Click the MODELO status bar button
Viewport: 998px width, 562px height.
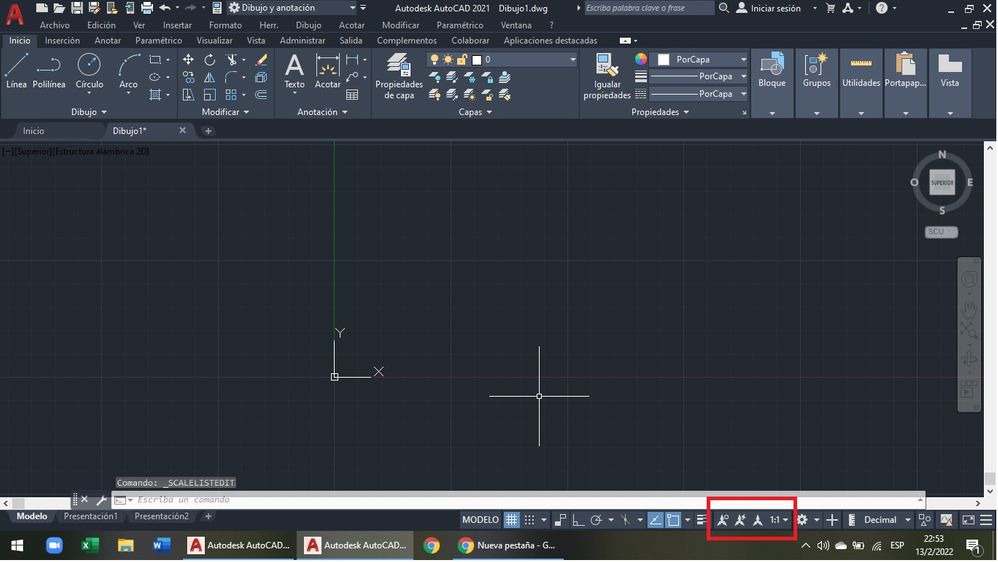click(x=480, y=520)
